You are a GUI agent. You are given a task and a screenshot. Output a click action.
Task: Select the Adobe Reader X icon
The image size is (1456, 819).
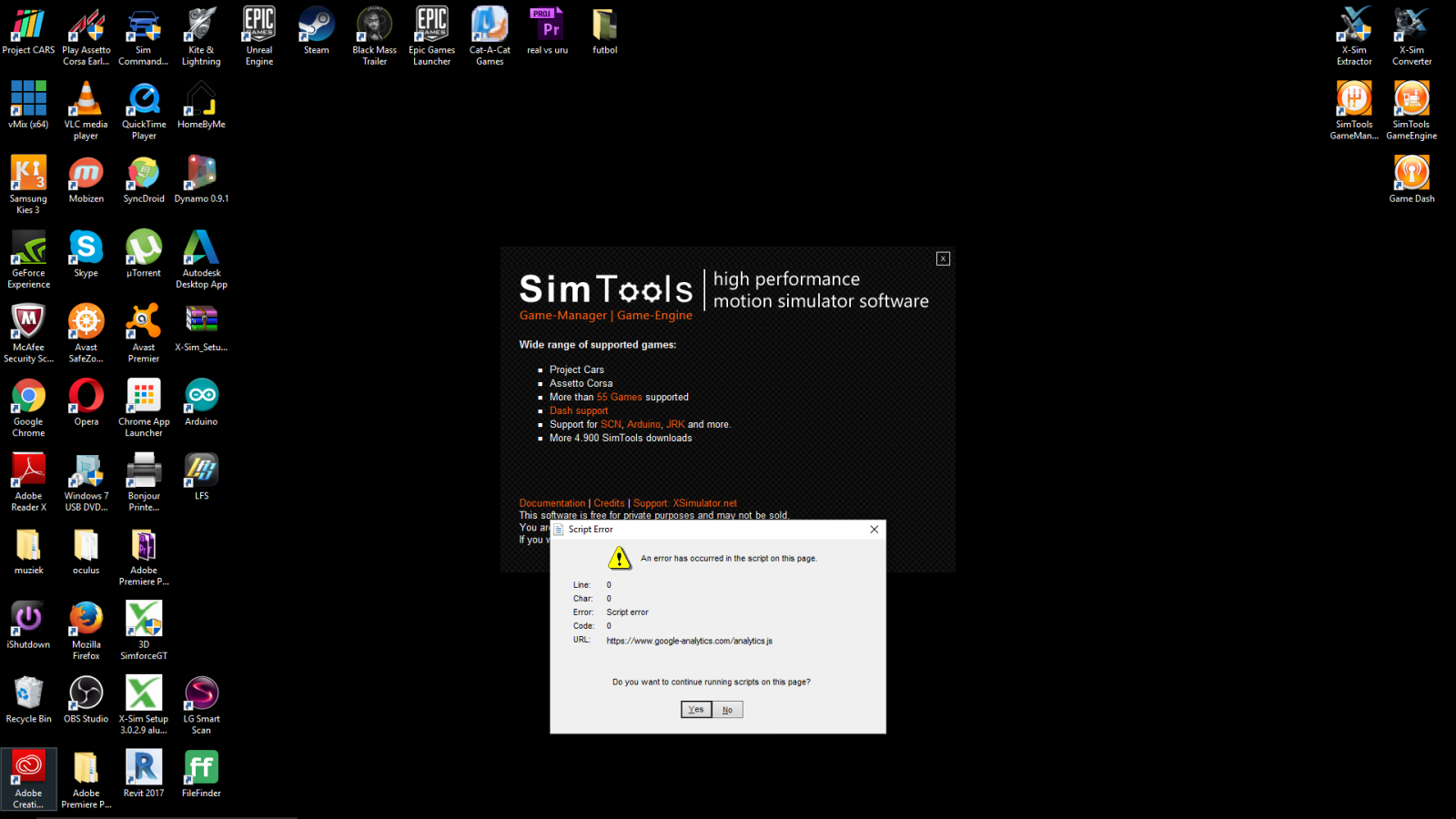coord(28,483)
